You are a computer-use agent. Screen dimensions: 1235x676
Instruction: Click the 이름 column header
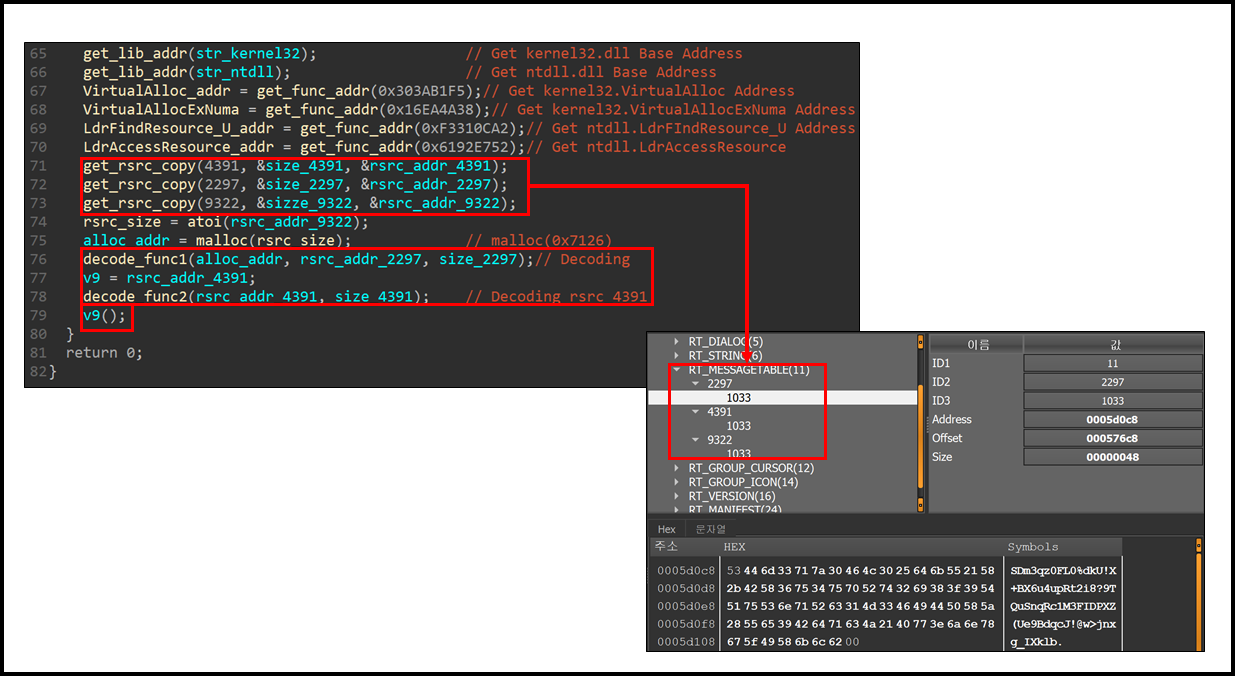(x=977, y=344)
